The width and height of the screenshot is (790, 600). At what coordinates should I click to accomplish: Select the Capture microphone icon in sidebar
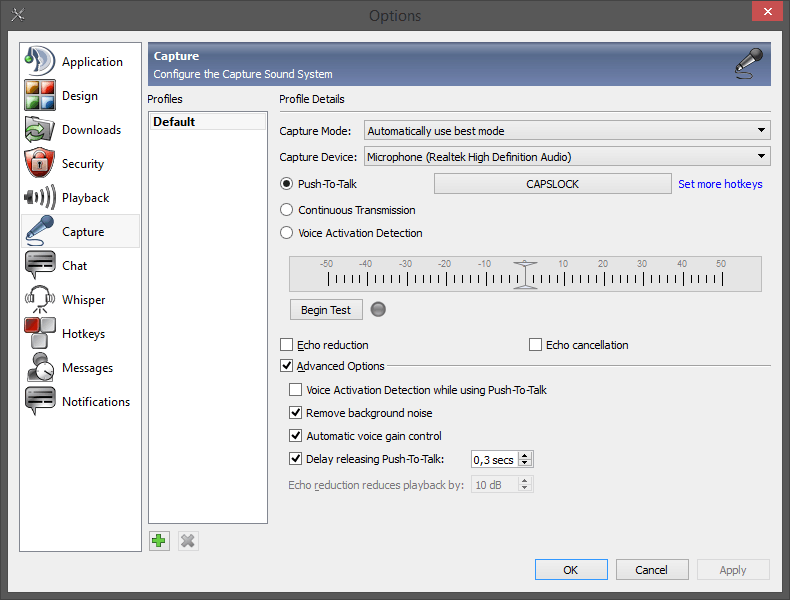point(40,231)
